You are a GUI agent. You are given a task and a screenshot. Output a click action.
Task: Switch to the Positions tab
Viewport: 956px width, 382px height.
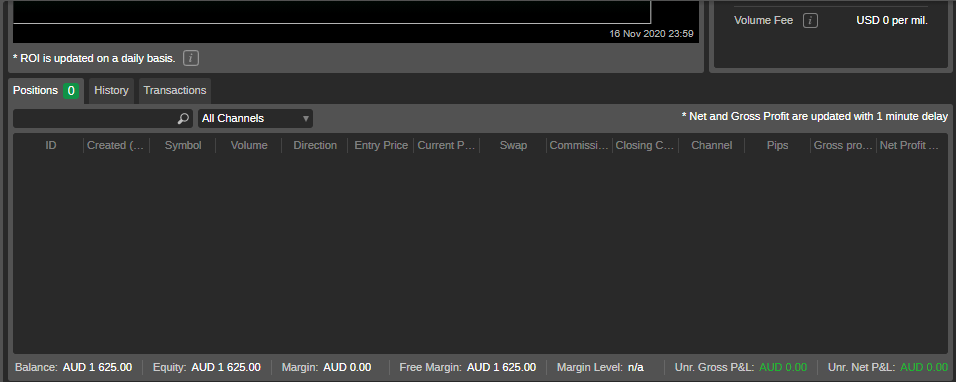[46, 91]
